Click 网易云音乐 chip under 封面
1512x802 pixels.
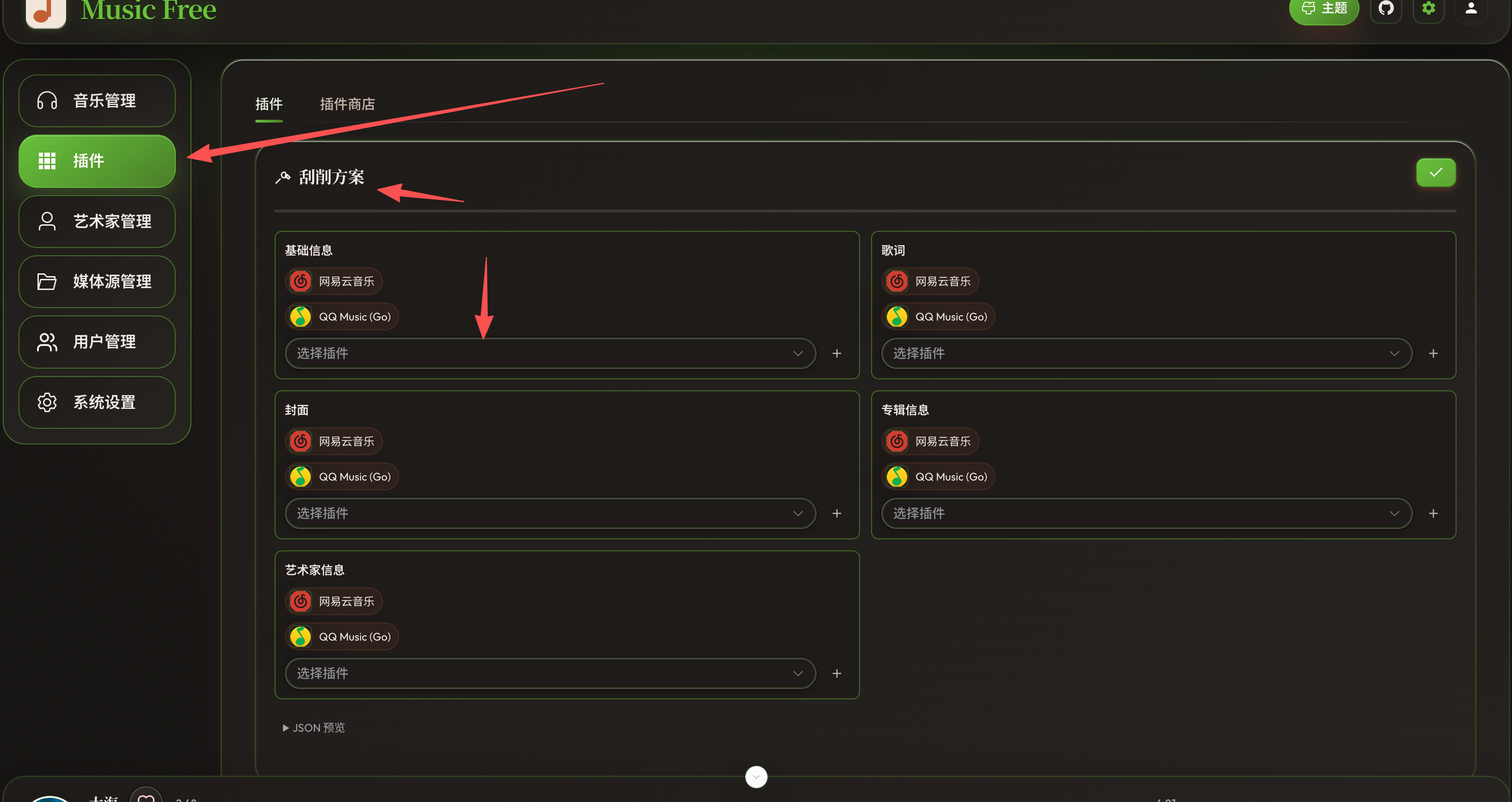pyautogui.click(x=333, y=441)
